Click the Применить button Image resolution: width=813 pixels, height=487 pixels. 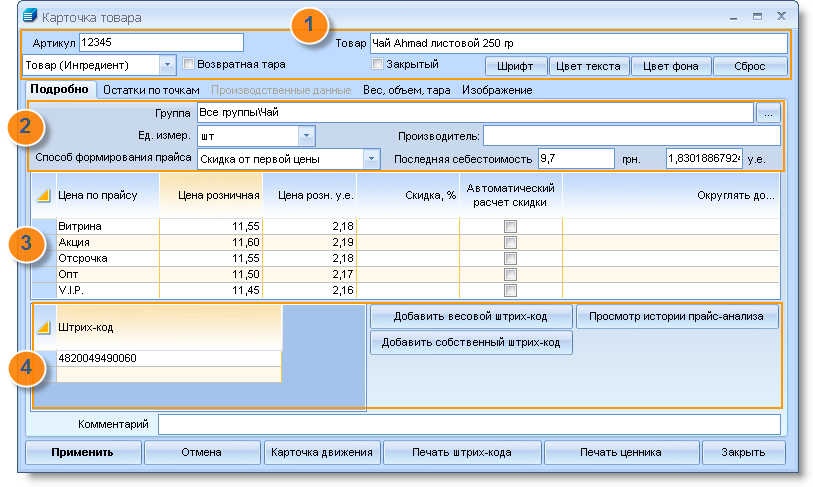82,452
